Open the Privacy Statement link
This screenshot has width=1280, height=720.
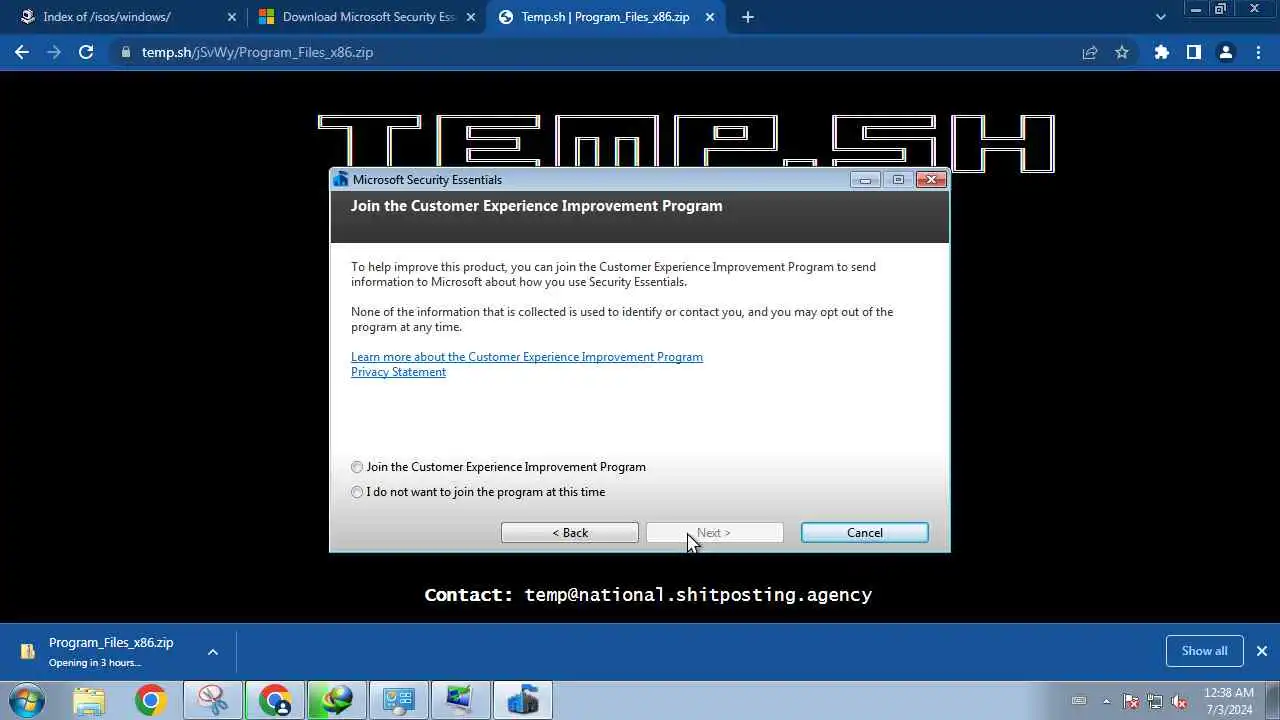point(398,372)
